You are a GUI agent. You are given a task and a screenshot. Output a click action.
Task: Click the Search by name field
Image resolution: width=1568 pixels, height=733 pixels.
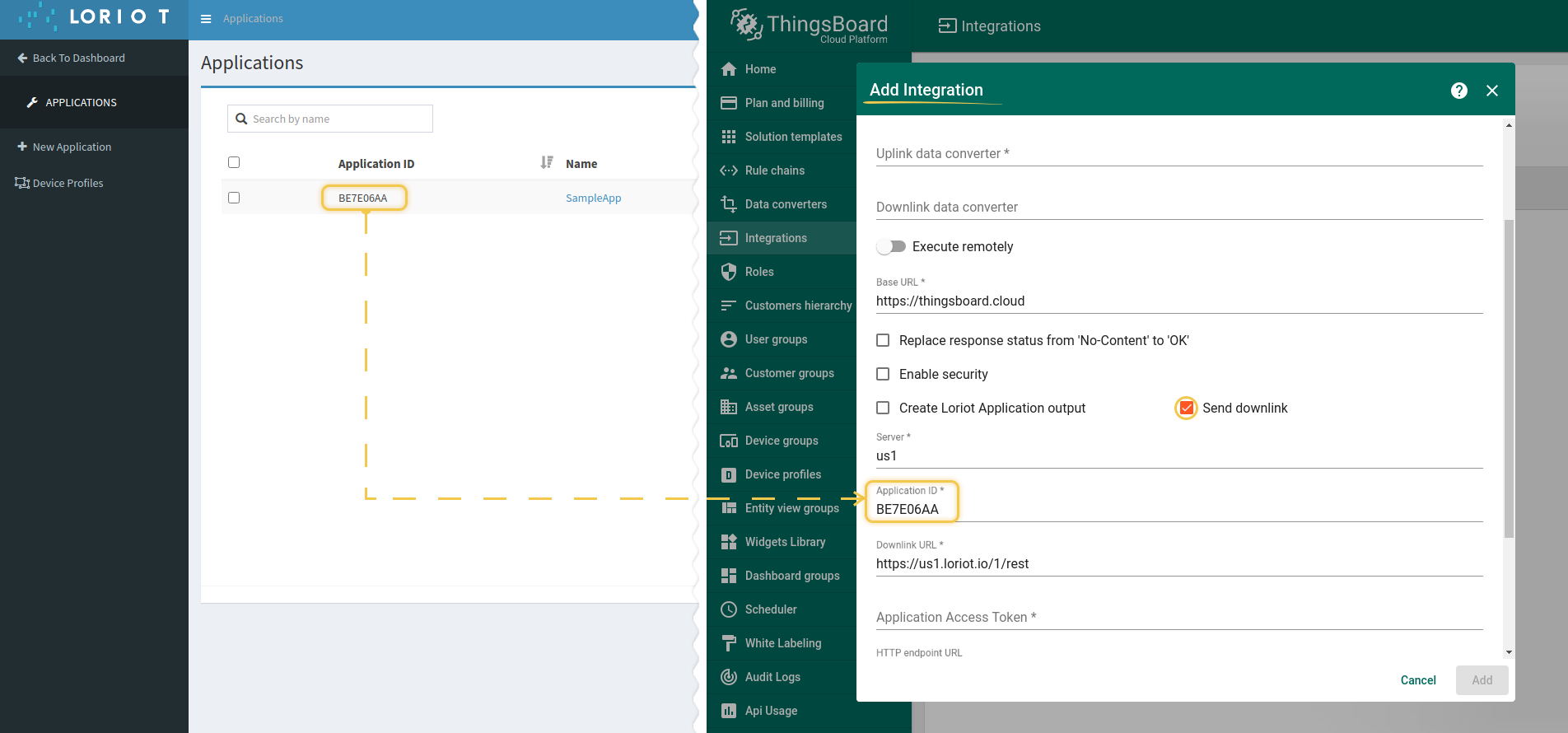click(x=330, y=119)
